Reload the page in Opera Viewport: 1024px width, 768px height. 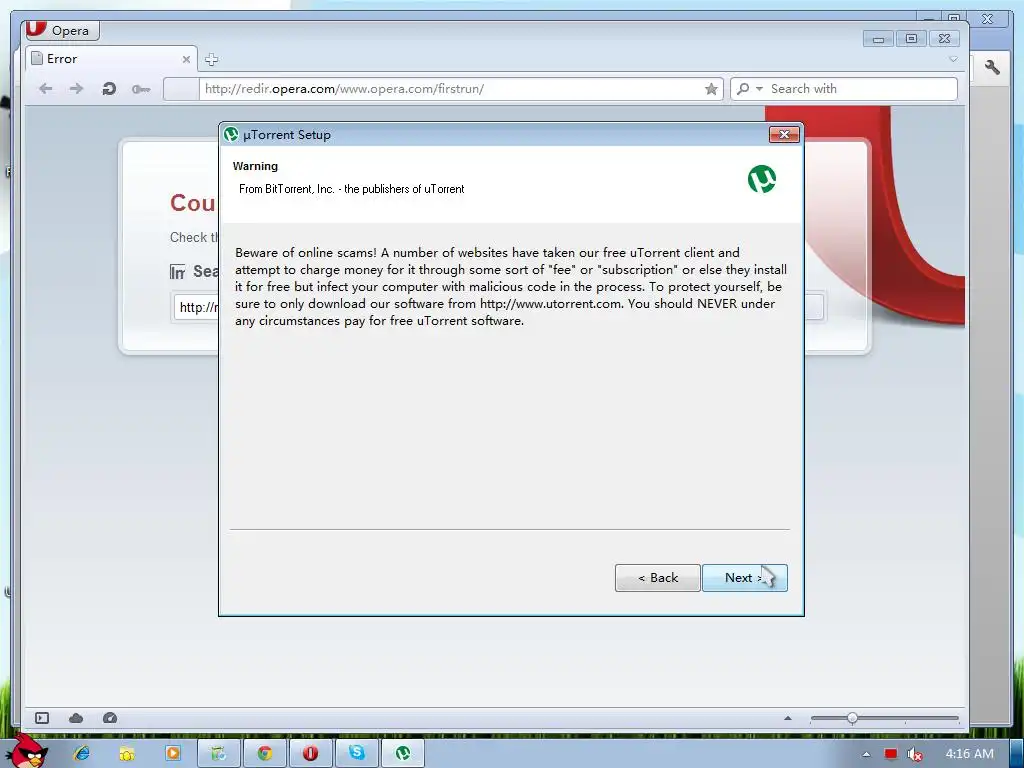(x=109, y=89)
